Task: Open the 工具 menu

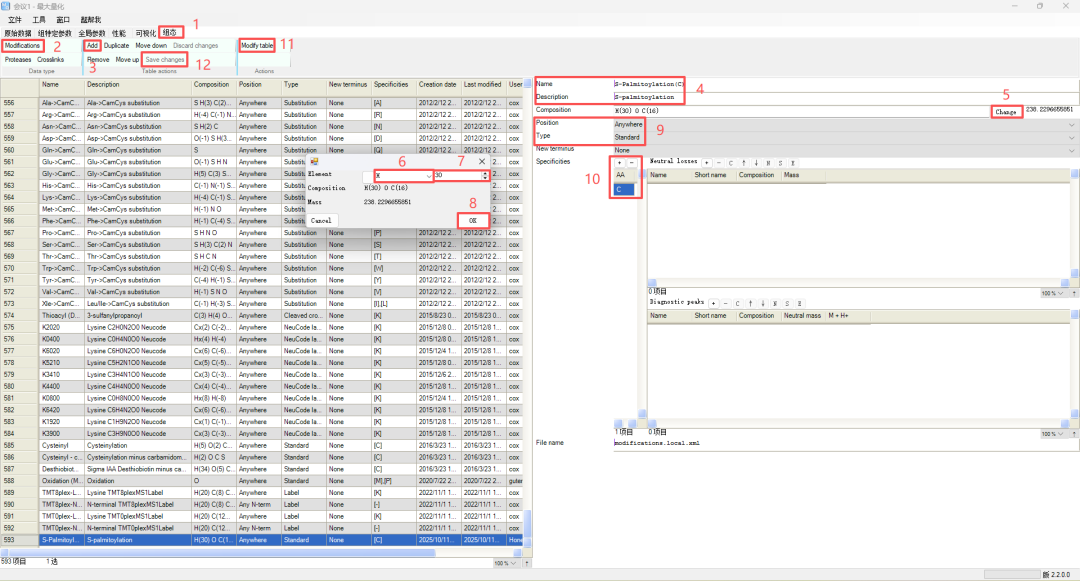Action: coord(39,20)
